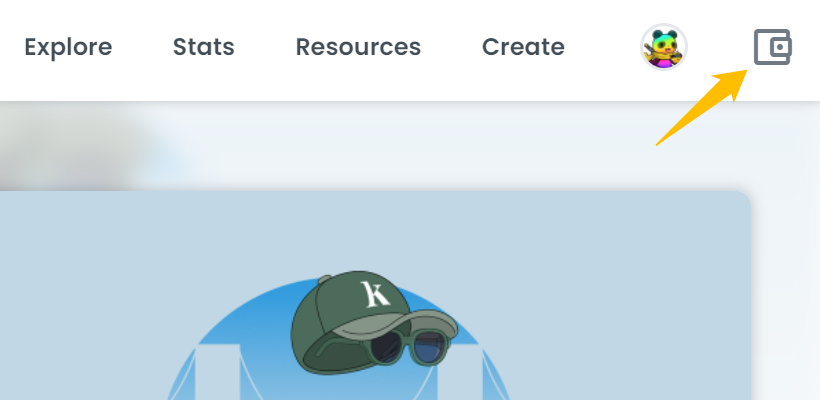Open the Stats menu

(x=203, y=47)
